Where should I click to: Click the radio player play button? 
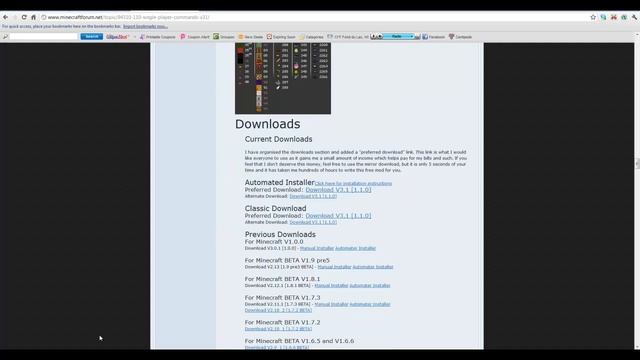[x=380, y=36]
